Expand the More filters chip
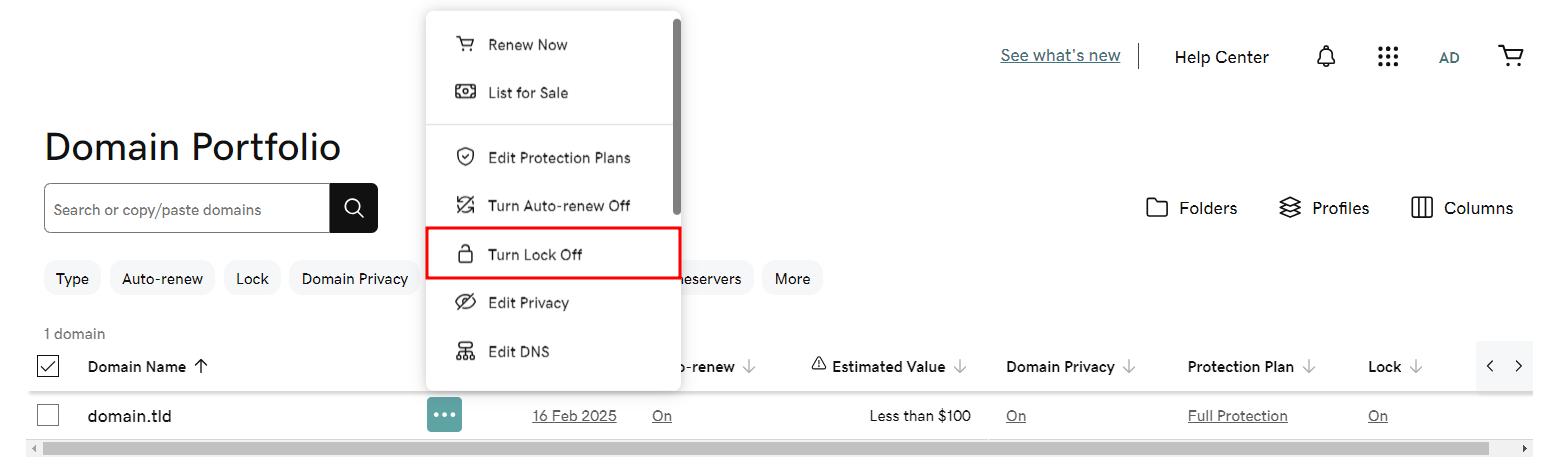The image size is (1555, 475). click(792, 279)
